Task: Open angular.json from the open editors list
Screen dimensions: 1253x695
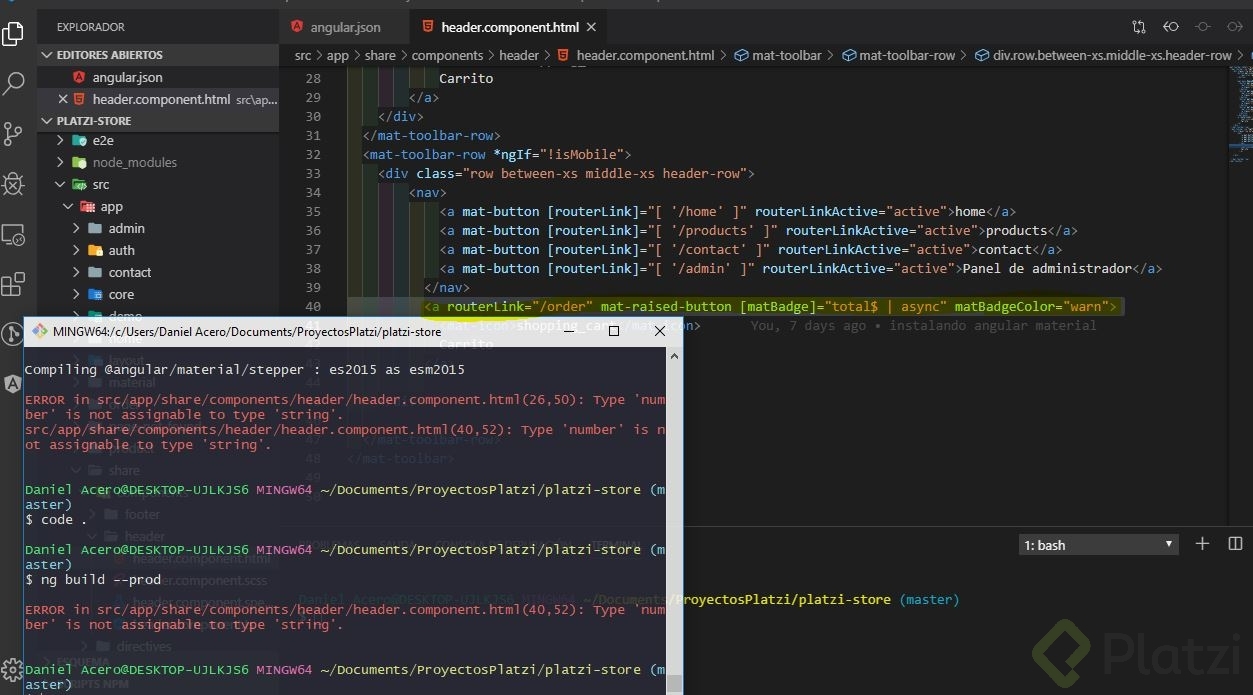Action: click(127, 77)
